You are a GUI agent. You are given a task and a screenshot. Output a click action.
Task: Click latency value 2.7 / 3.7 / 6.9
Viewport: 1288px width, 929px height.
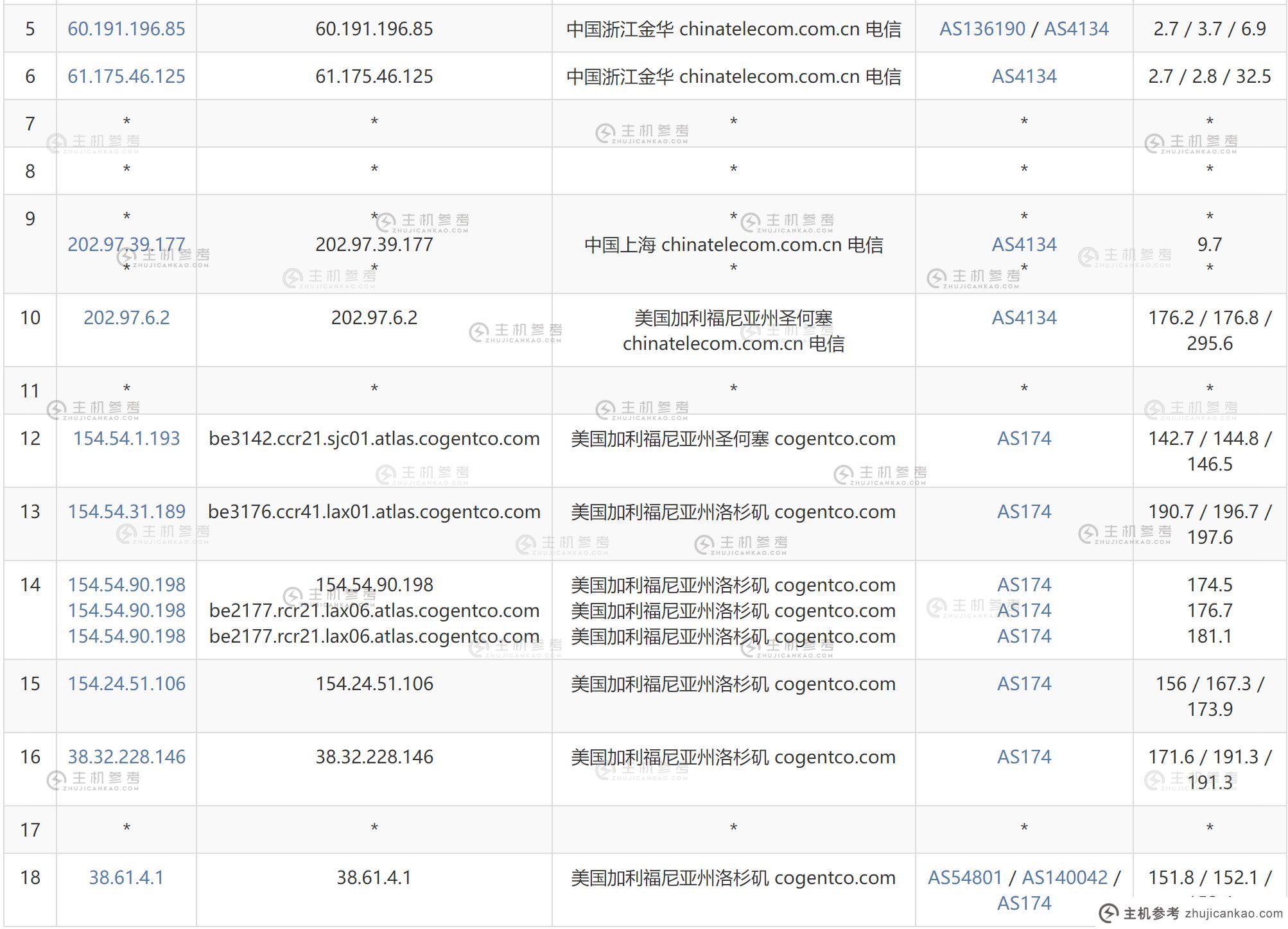point(1210,29)
